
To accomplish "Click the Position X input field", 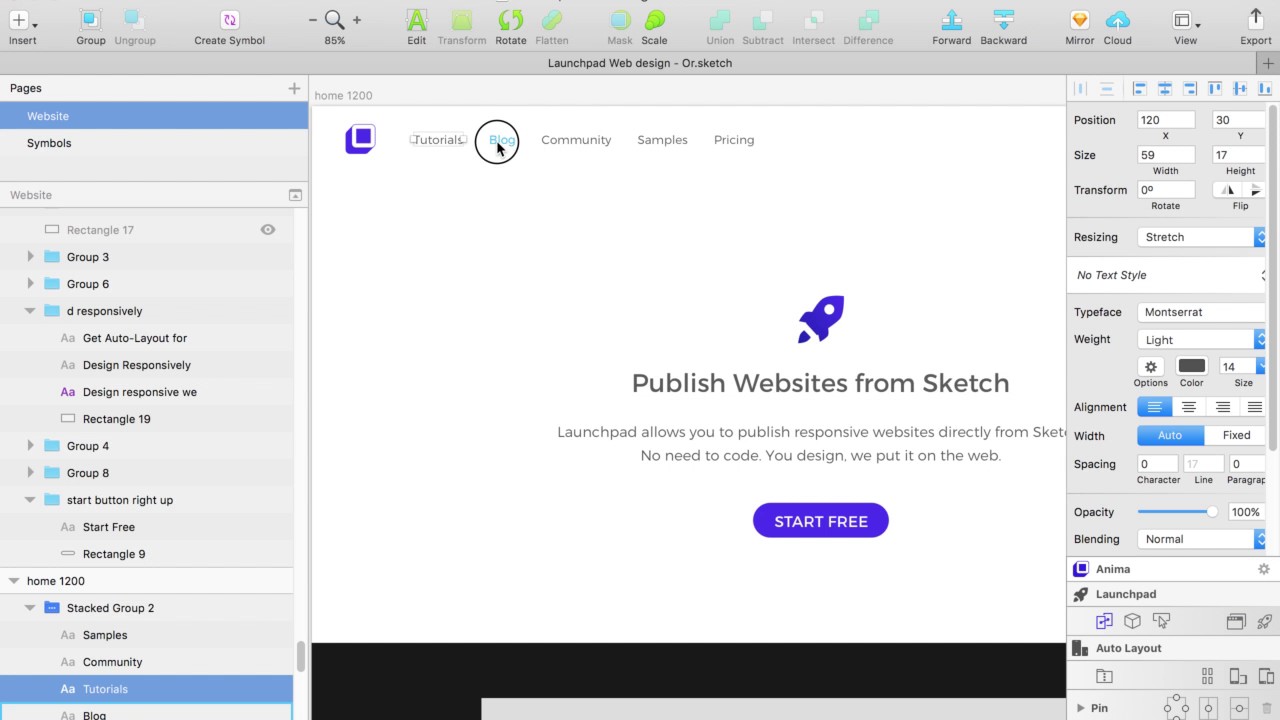I will (1165, 120).
